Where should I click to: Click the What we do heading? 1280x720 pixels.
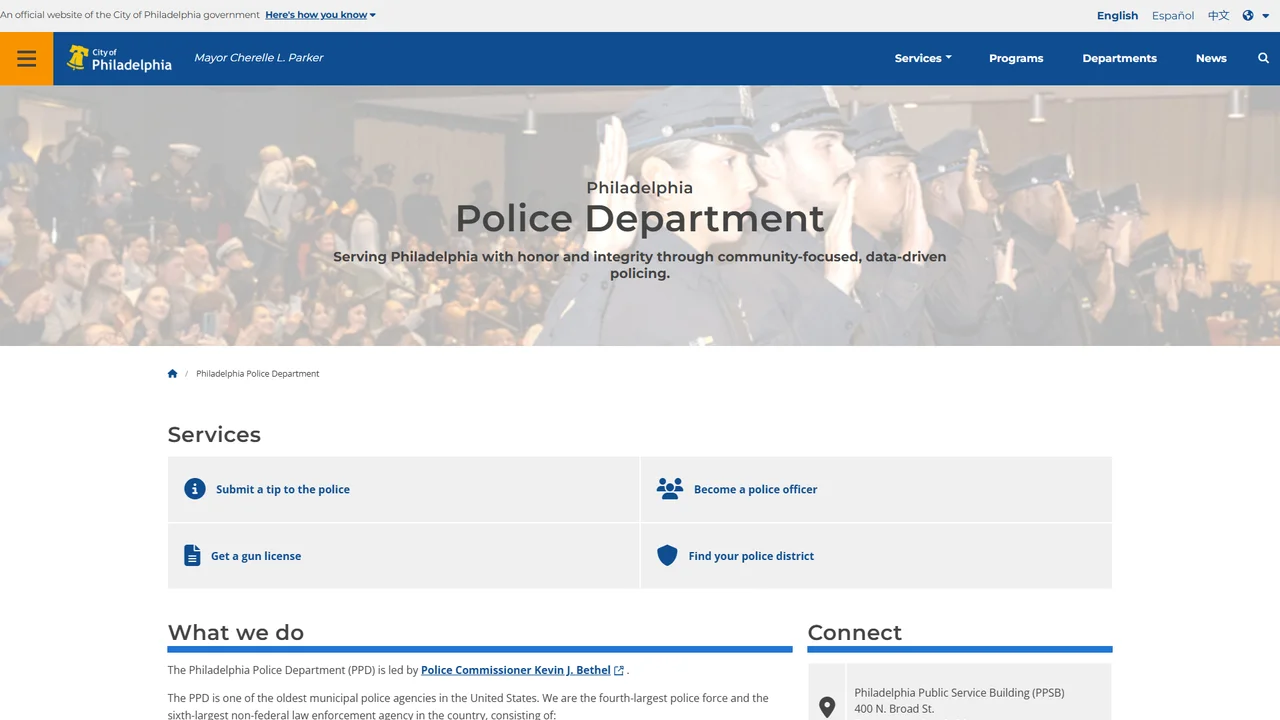pyautogui.click(x=236, y=632)
